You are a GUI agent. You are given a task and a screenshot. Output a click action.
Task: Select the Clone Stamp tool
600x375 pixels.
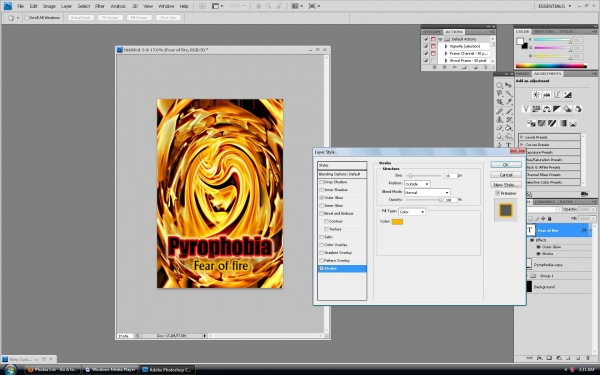pos(500,120)
